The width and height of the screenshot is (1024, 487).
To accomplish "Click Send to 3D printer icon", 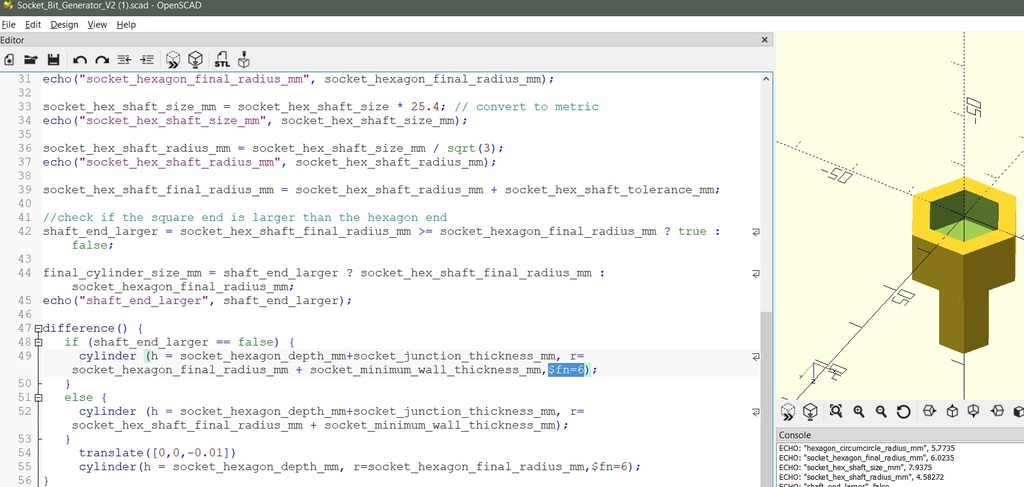I will (244, 60).
